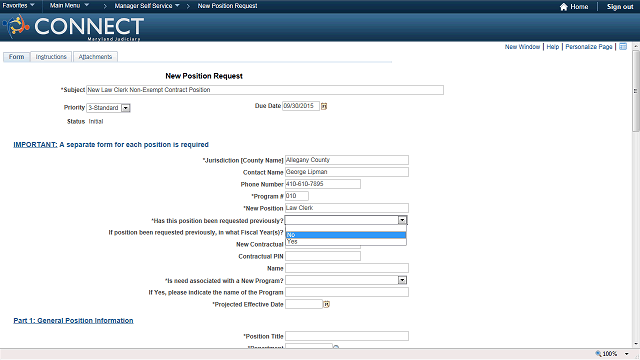This screenshot has width=640, height=360.
Task: Switch to the Attachments tab
Action: click(x=95, y=57)
